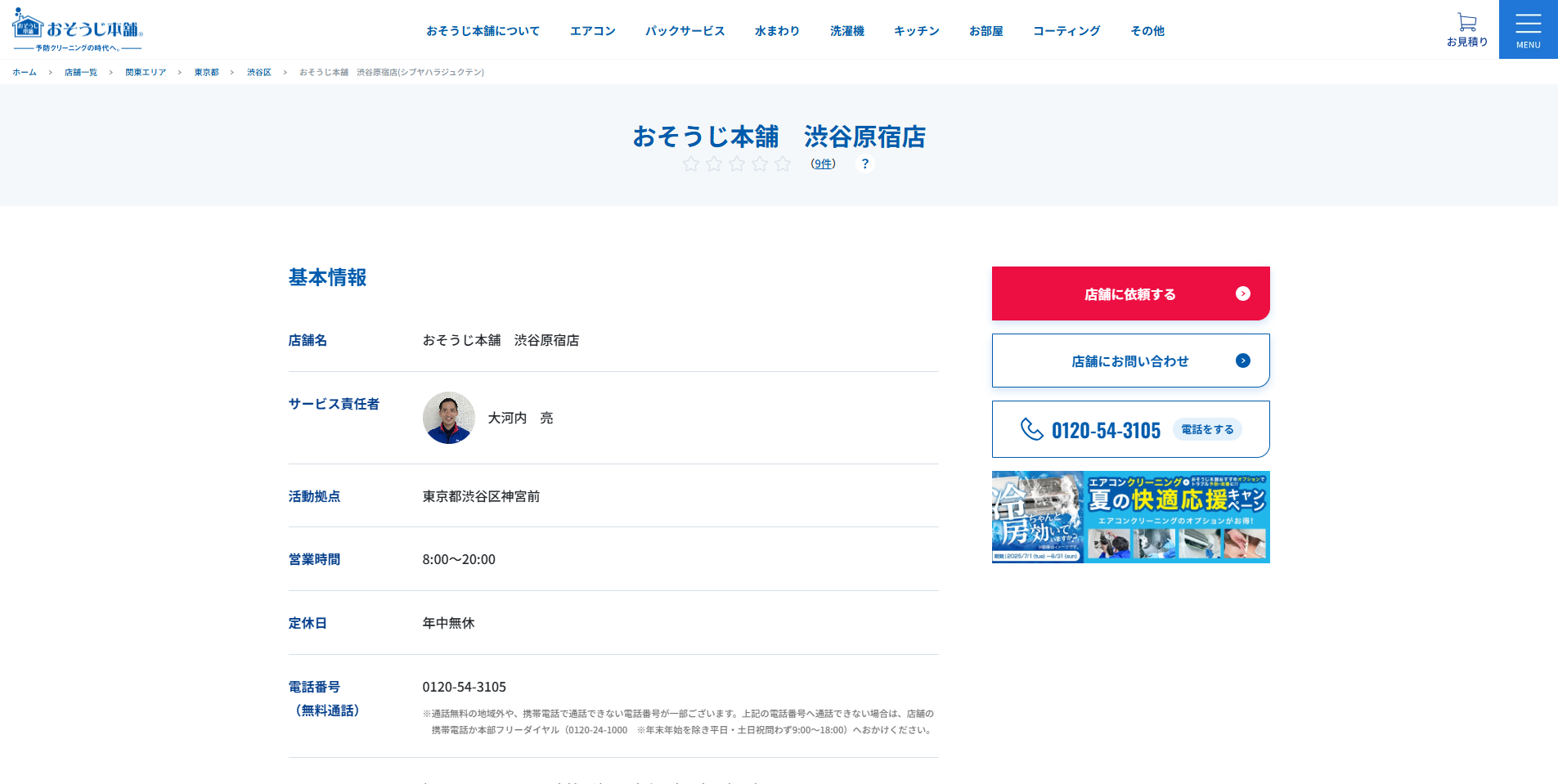Click the fifth rating star

pyautogui.click(x=783, y=164)
